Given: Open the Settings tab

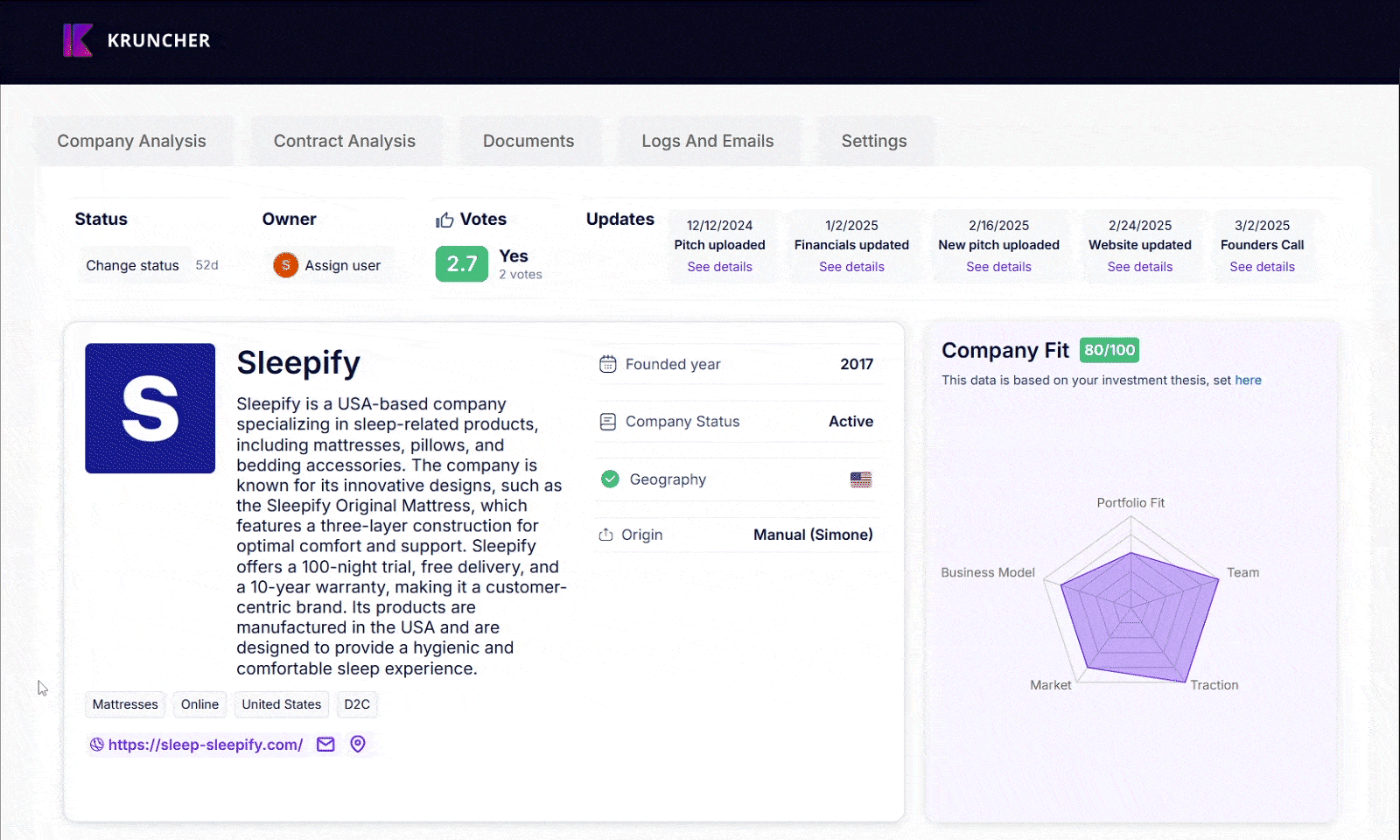Looking at the screenshot, I should point(874,141).
